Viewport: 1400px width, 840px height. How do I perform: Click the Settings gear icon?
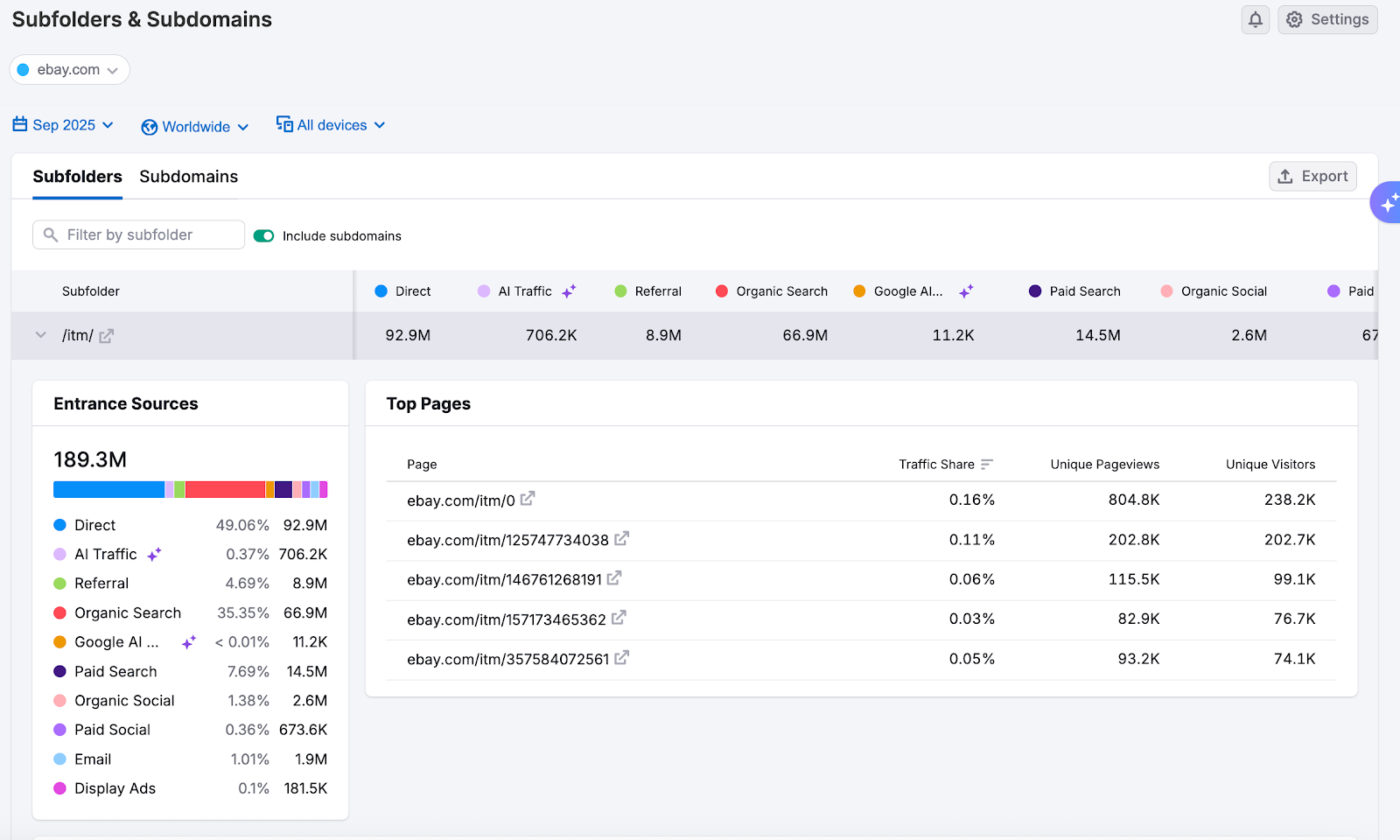(x=1293, y=19)
